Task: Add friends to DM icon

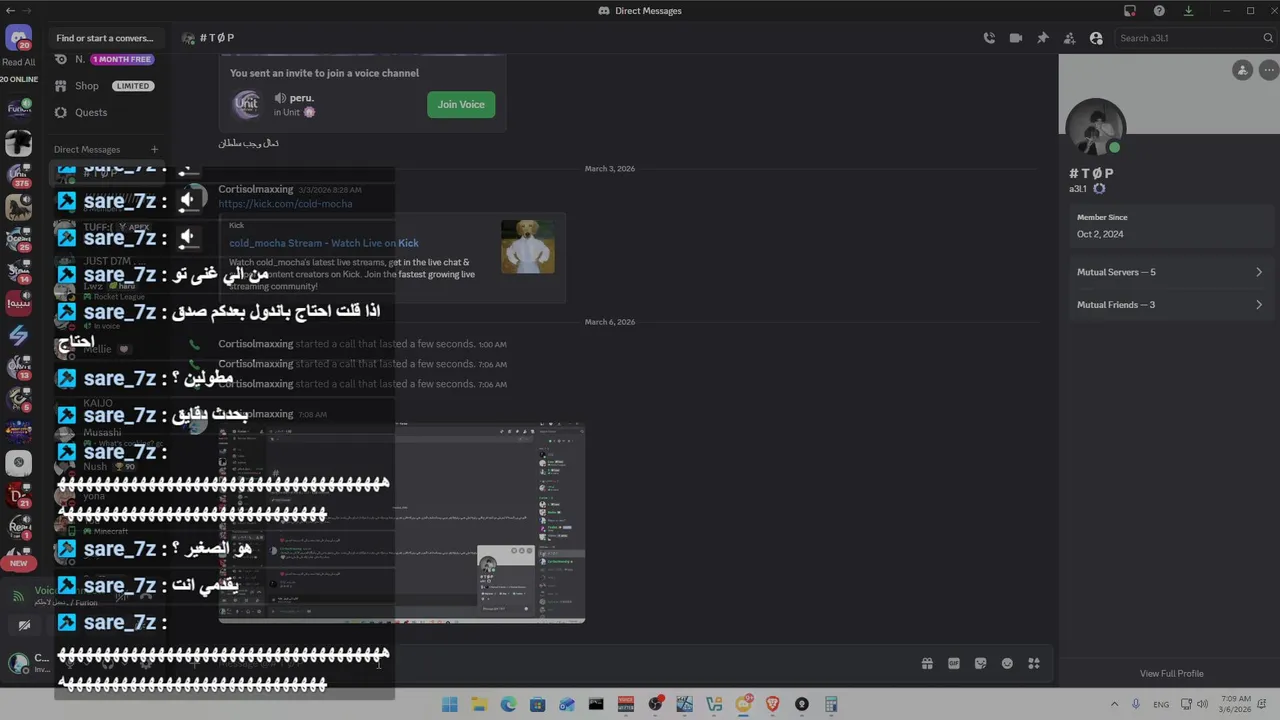Action: pyautogui.click(x=1069, y=38)
